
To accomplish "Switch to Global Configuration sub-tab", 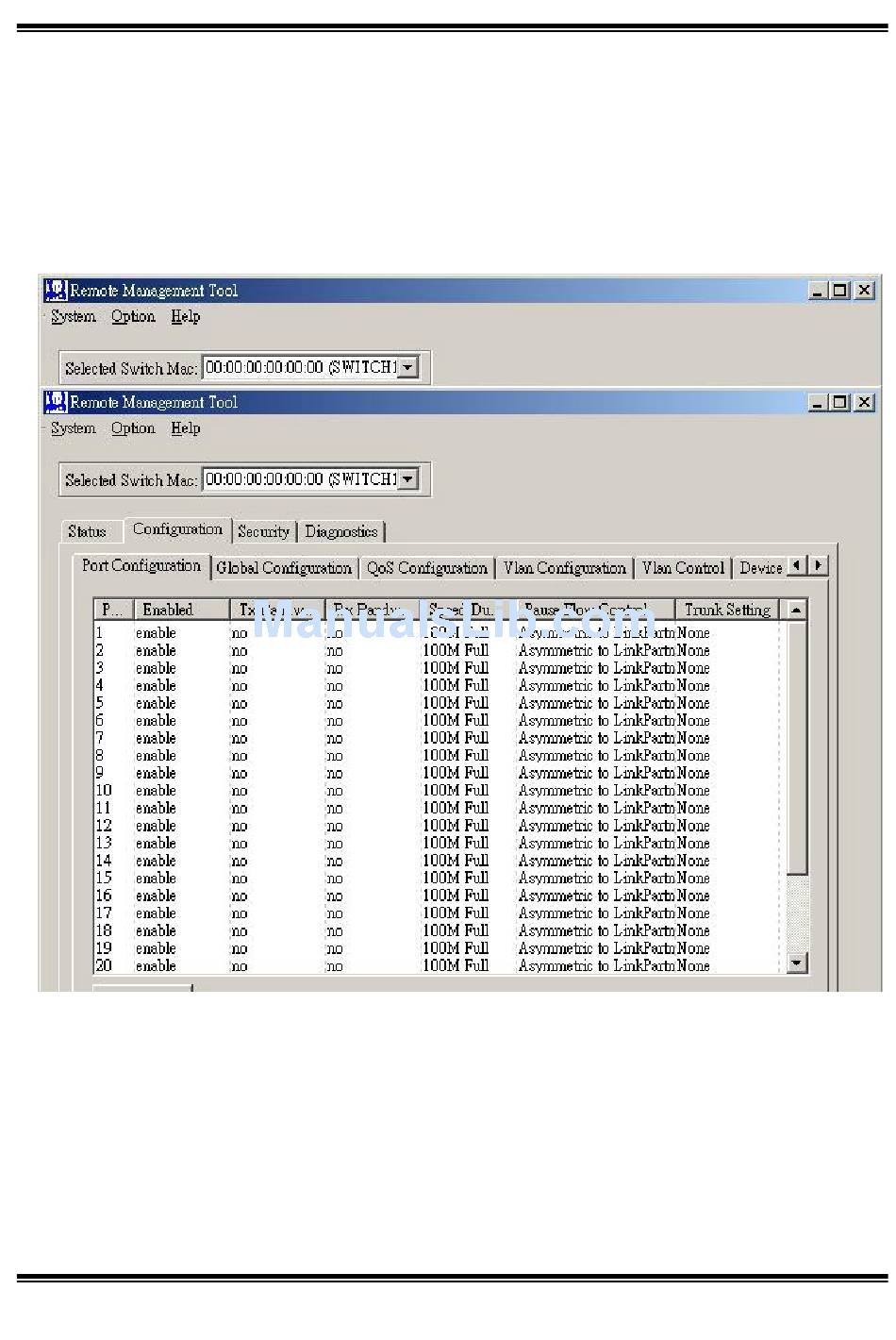I will pyautogui.click(x=283, y=568).
